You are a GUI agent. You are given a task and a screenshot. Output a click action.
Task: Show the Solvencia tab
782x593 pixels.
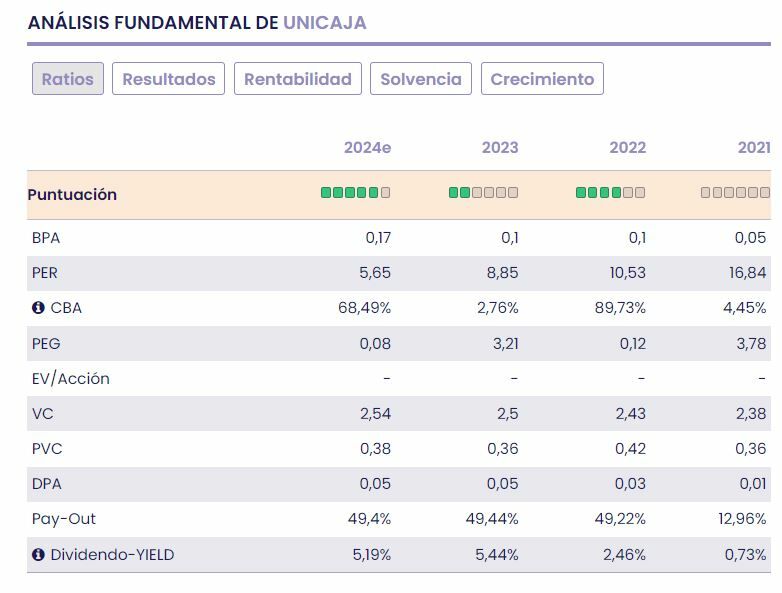point(421,79)
